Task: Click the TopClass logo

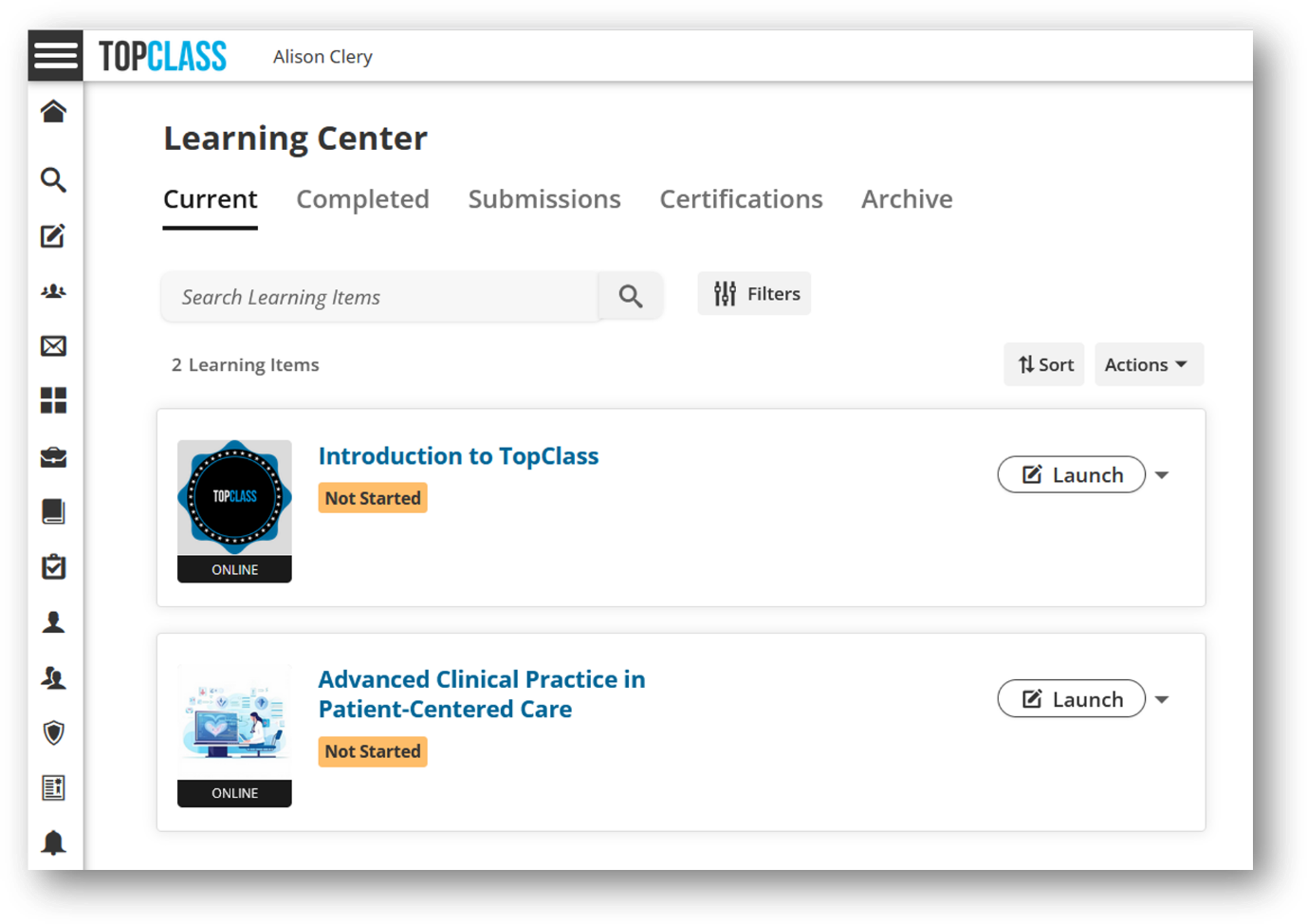Action: click(x=163, y=56)
